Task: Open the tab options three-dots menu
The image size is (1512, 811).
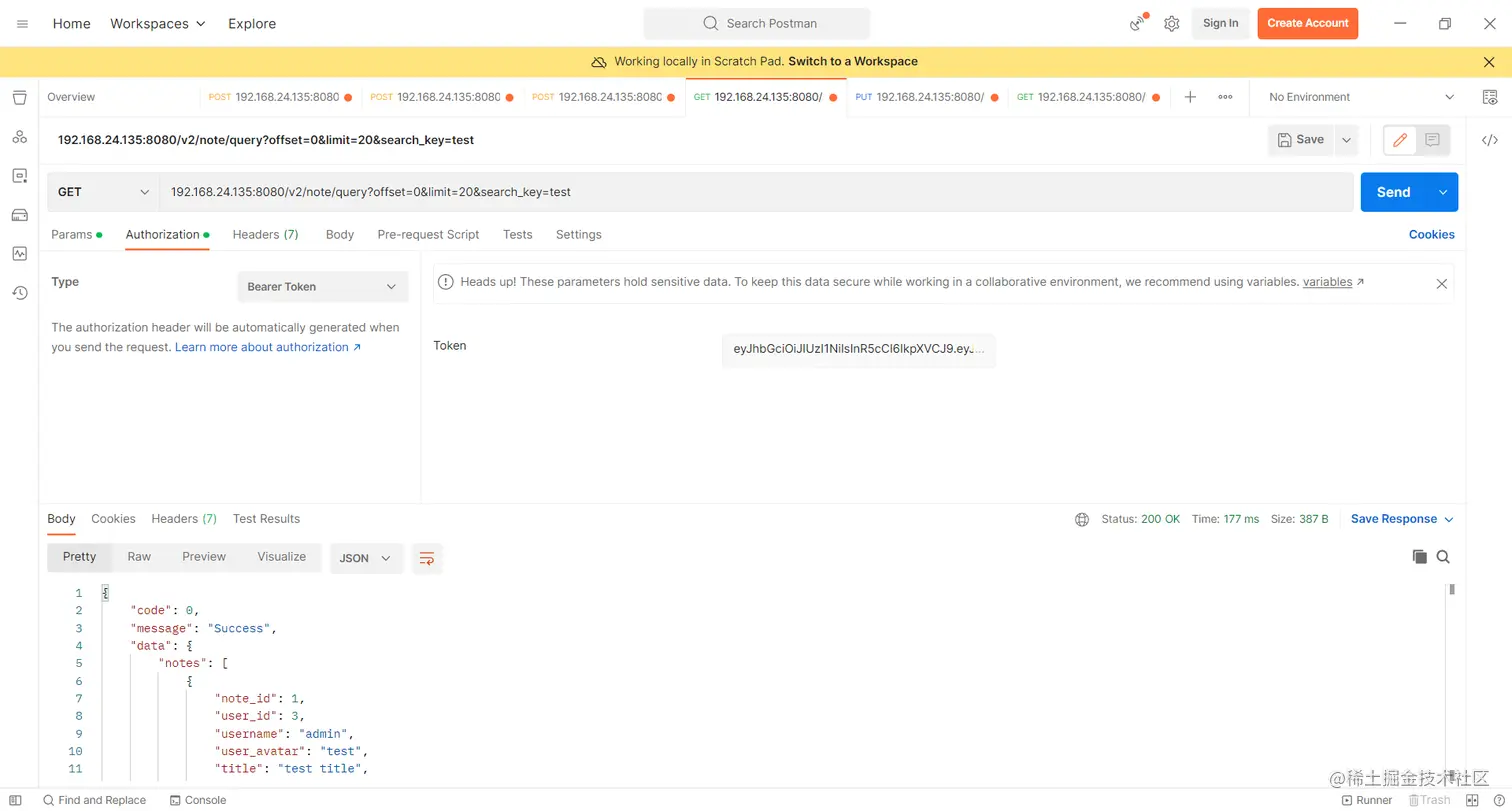Action: pyautogui.click(x=1225, y=97)
